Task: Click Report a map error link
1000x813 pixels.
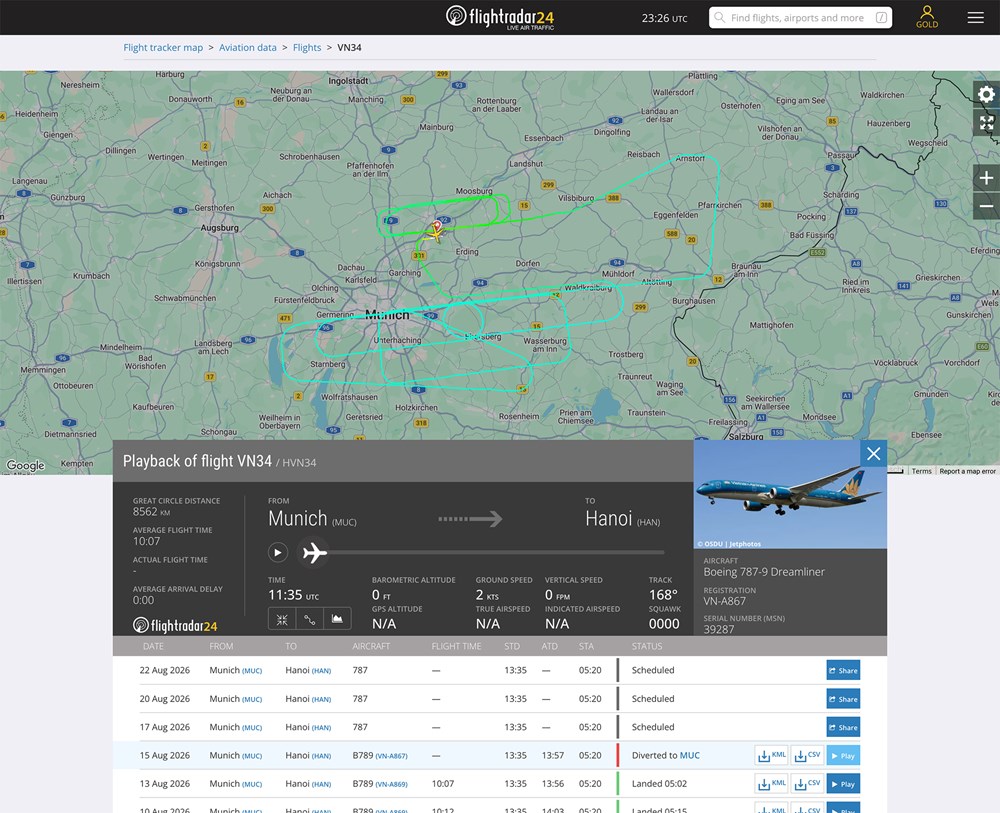Action: tap(967, 471)
